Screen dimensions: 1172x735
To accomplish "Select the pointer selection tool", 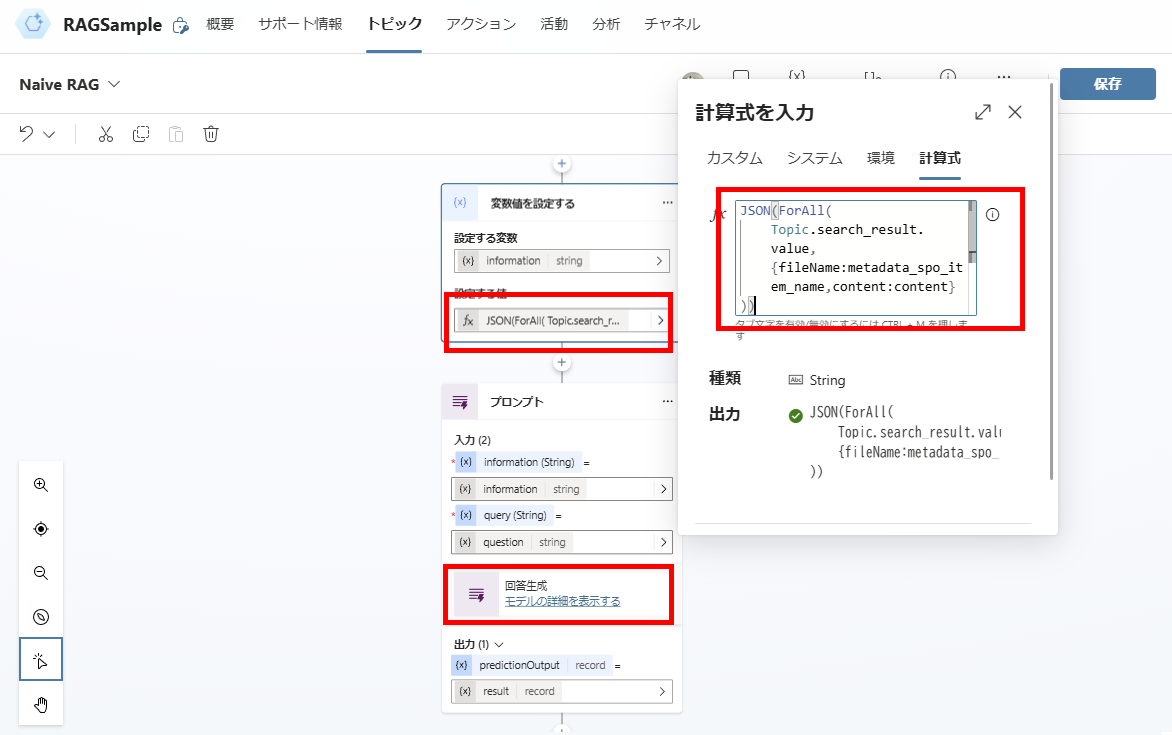I will (x=41, y=659).
